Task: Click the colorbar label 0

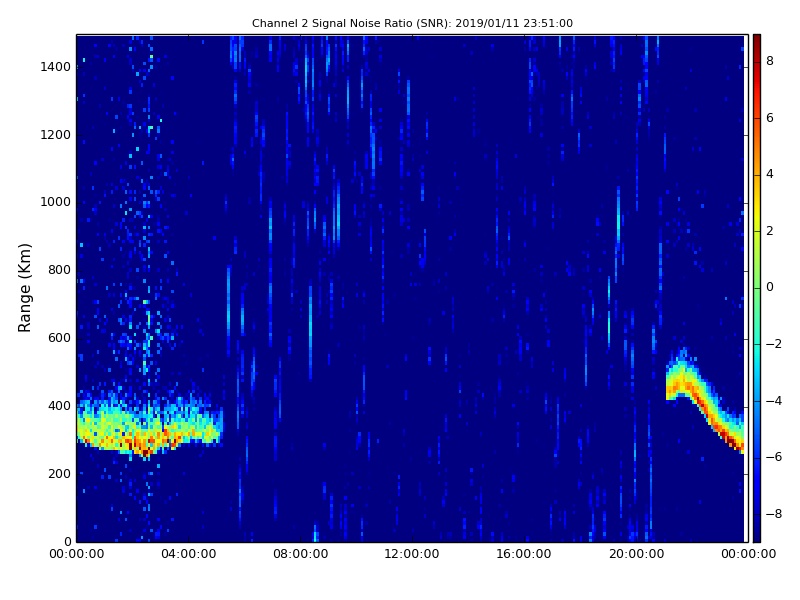Action: tap(770, 287)
